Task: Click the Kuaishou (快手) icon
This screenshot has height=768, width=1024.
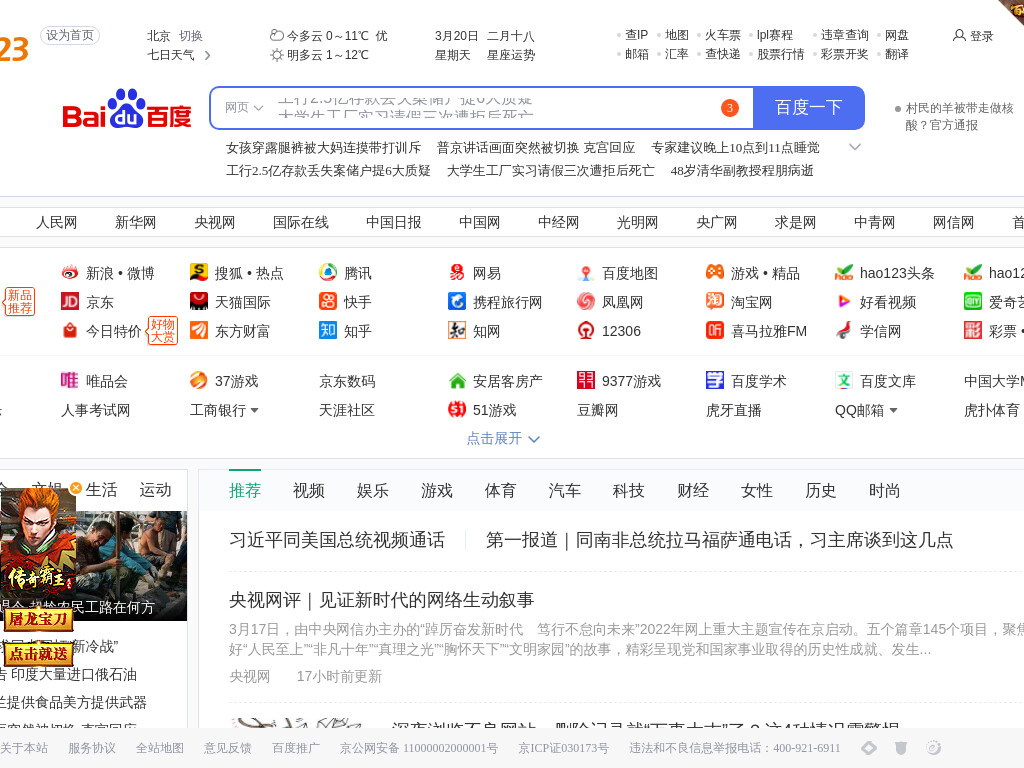Action: (x=328, y=301)
